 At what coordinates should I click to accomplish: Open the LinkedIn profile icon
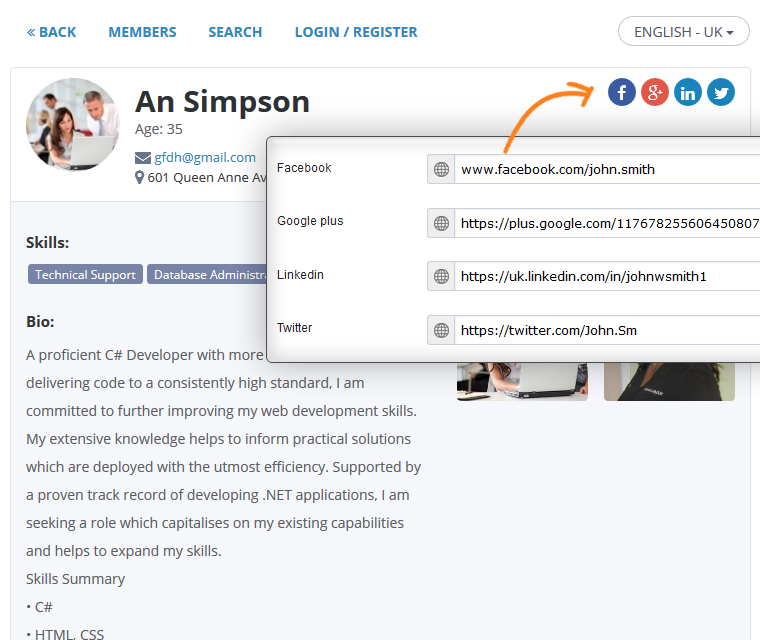pyautogui.click(x=688, y=92)
